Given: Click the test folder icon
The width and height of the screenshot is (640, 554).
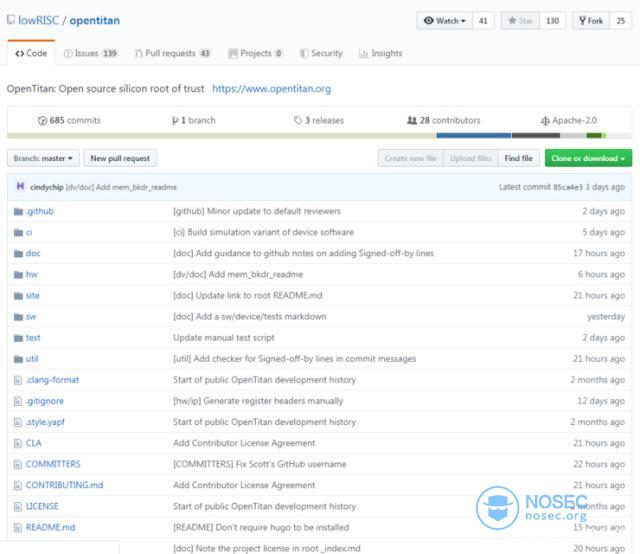Looking at the screenshot, I should pyautogui.click(x=18, y=338).
